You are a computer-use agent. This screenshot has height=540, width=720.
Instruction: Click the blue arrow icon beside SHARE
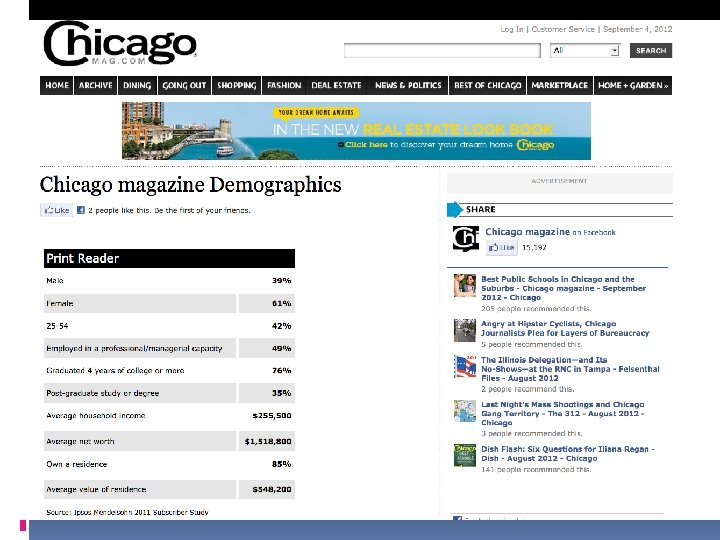[455, 209]
